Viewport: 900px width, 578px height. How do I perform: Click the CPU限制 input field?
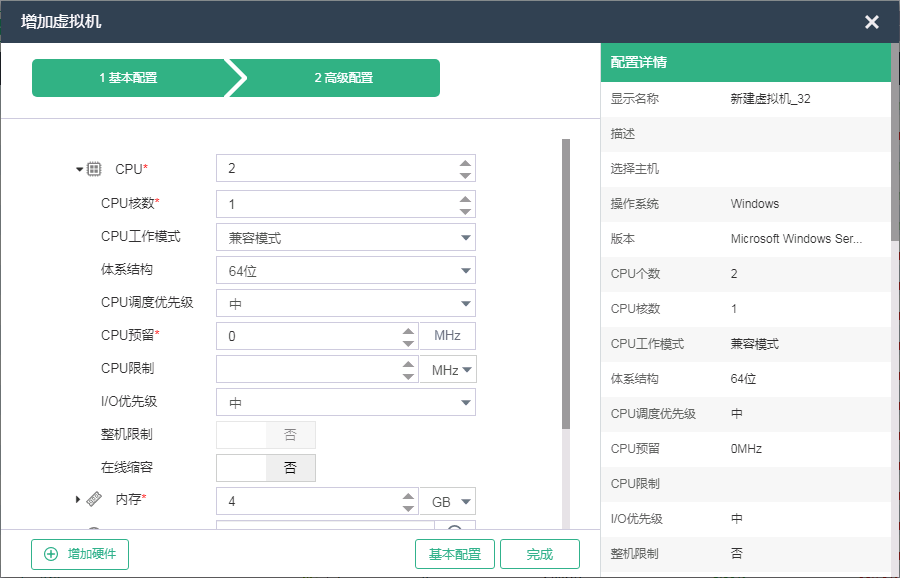click(x=308, y=369)
